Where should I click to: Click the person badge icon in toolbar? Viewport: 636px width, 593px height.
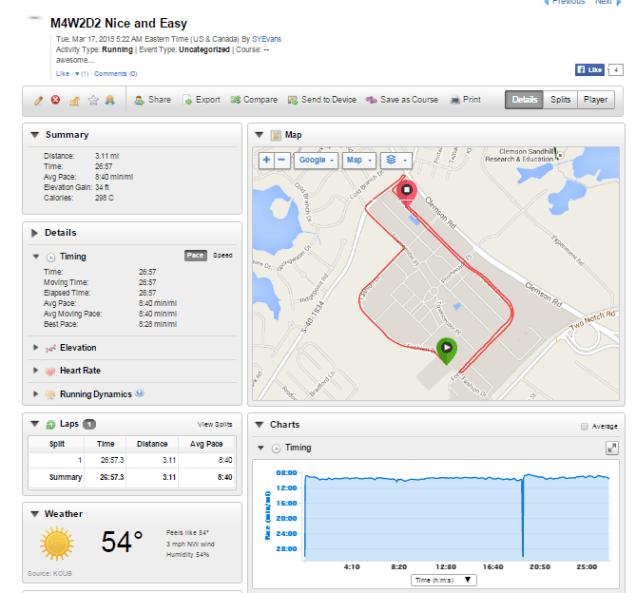[110, 100]
